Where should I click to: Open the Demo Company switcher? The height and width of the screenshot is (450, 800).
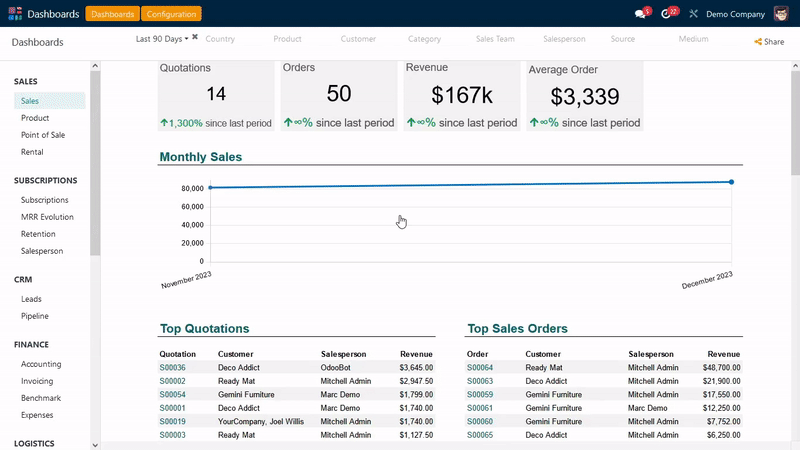(x=735, y=14)
